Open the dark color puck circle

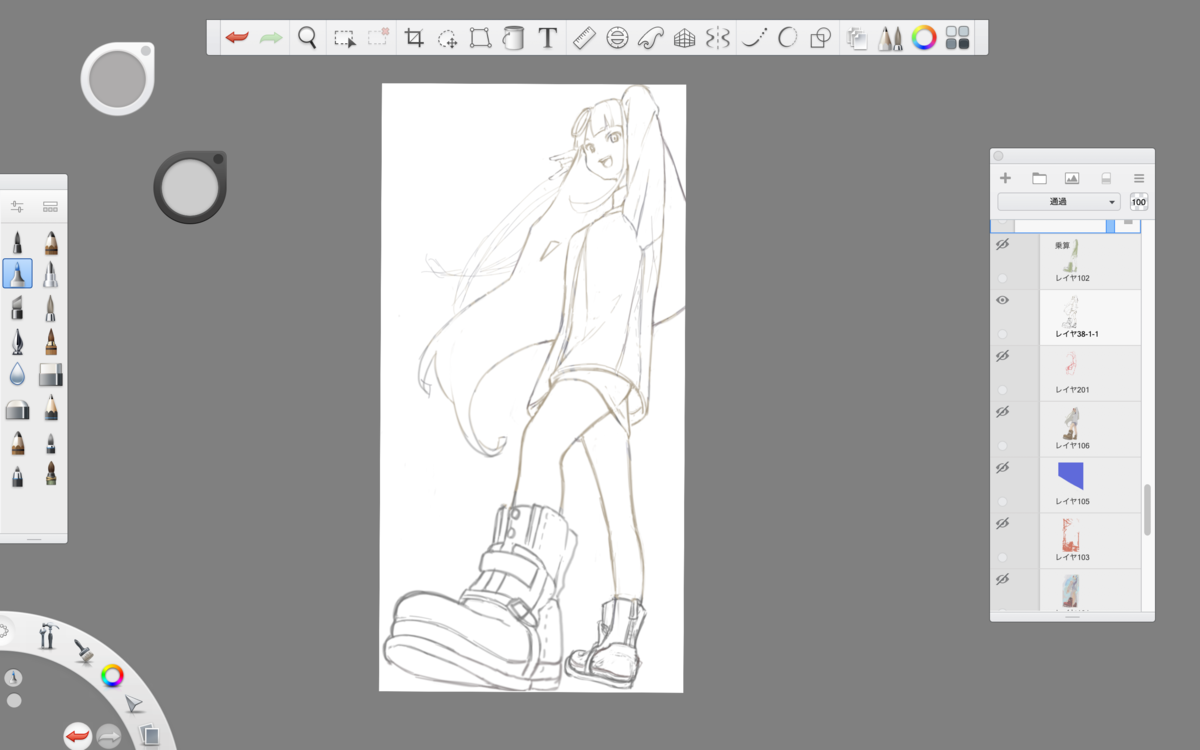coord(189,188)
